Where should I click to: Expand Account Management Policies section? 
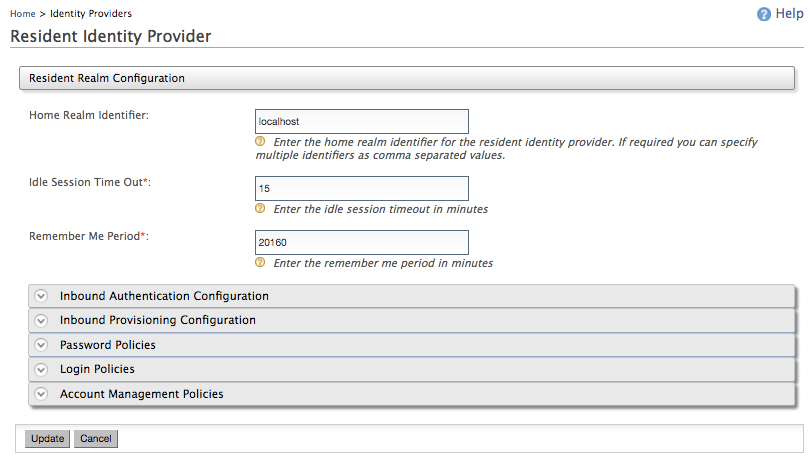point(142,394)
